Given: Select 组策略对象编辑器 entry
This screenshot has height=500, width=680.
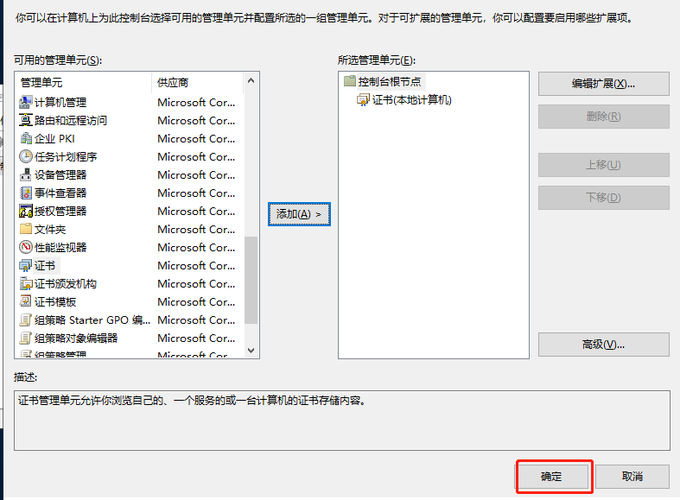Looking at the screenshot, I should (76, 338).
